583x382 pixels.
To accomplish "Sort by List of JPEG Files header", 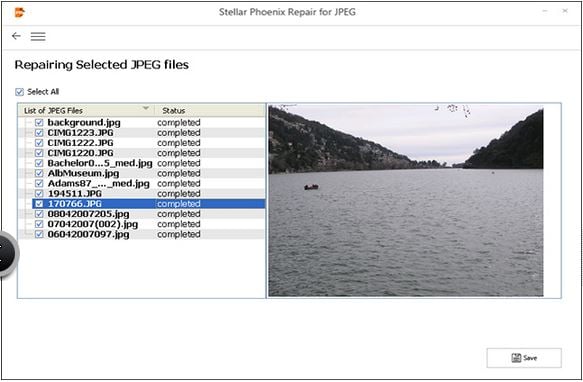I will click(x=86, y=110).
